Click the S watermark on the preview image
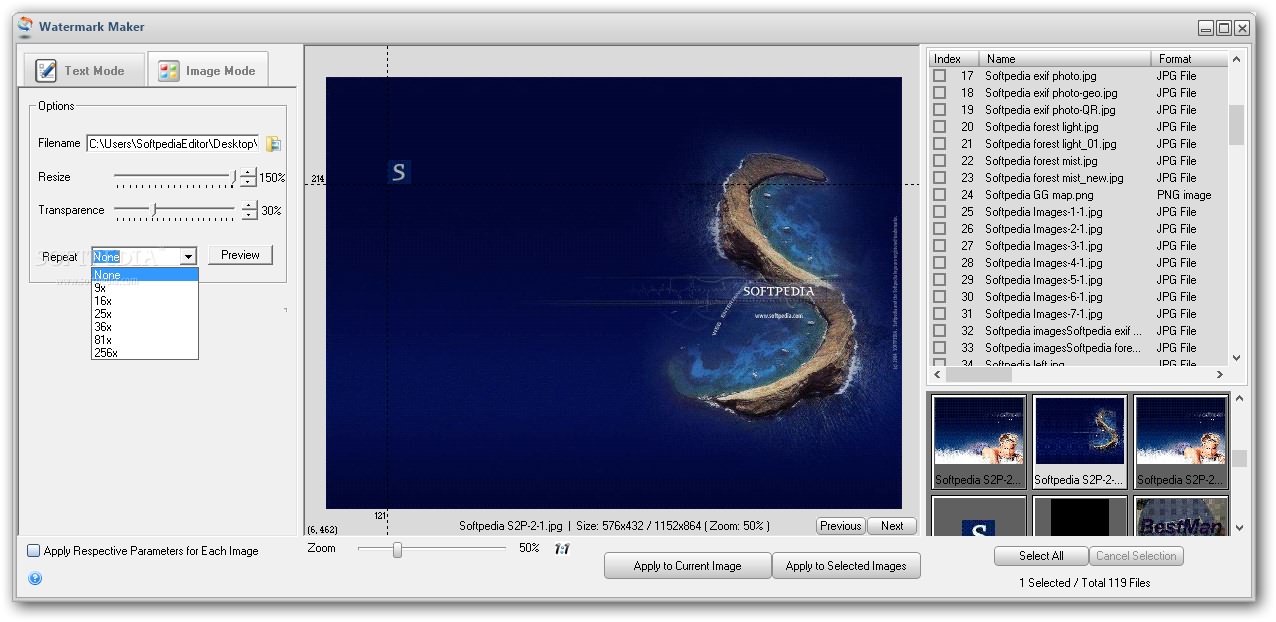 click(399, 172)
